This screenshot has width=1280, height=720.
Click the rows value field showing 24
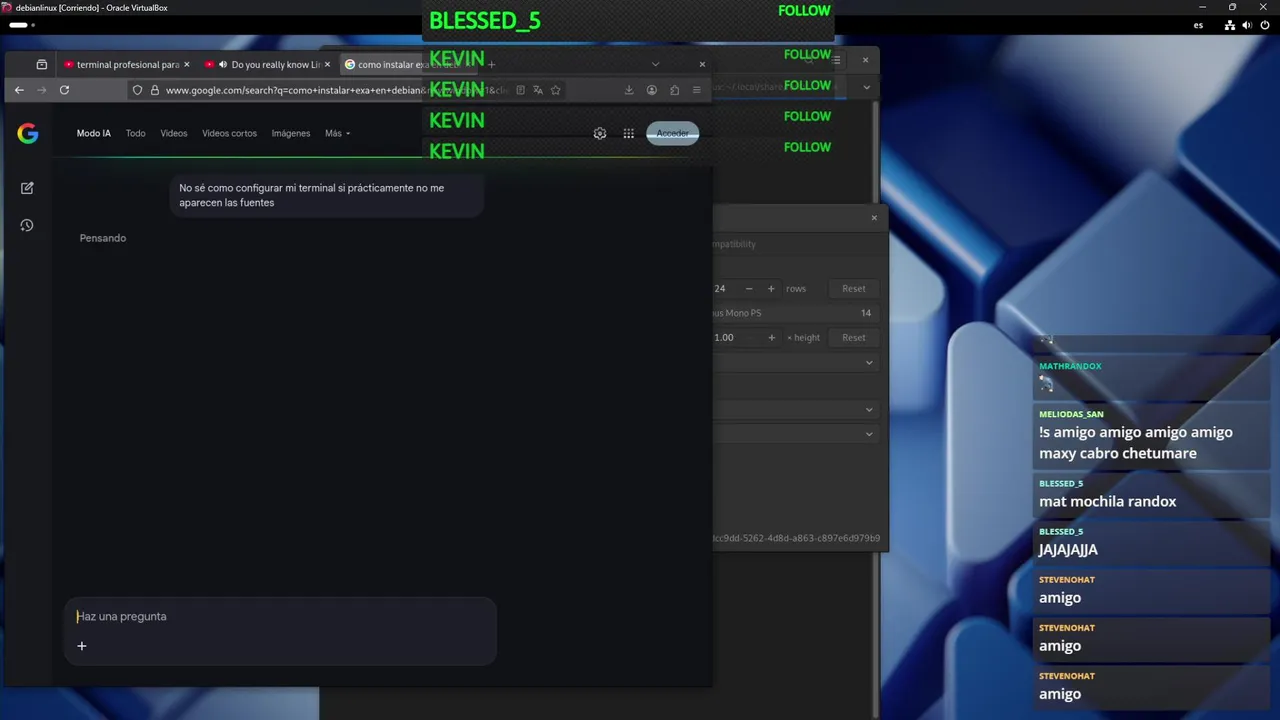[x=722, y=288]
